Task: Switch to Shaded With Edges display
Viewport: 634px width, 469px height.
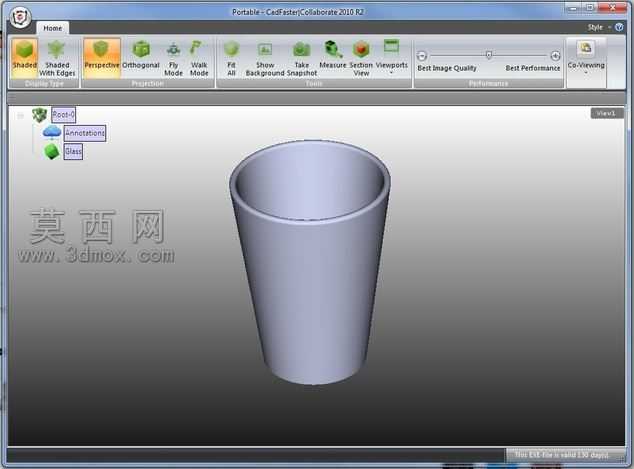Action: click(57, 58)
